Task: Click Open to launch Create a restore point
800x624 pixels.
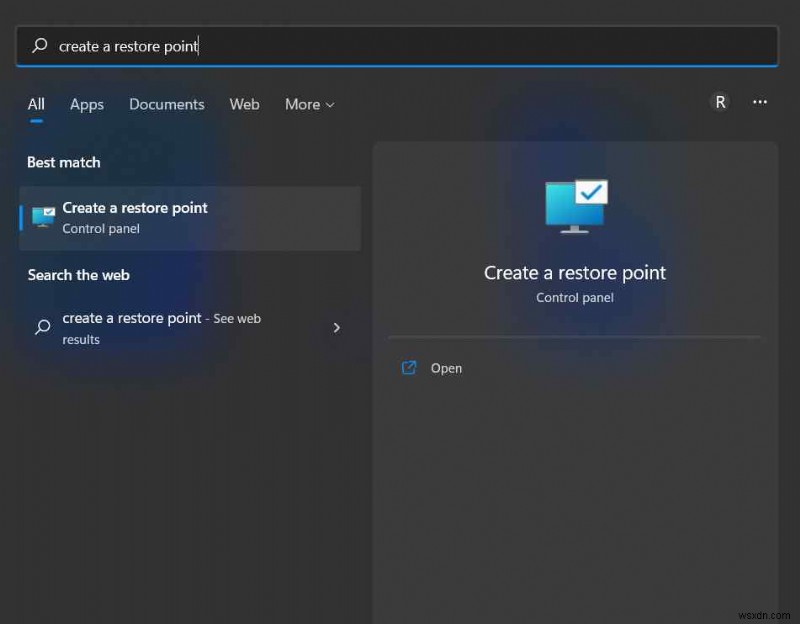Action: click(x=446, y=368)
